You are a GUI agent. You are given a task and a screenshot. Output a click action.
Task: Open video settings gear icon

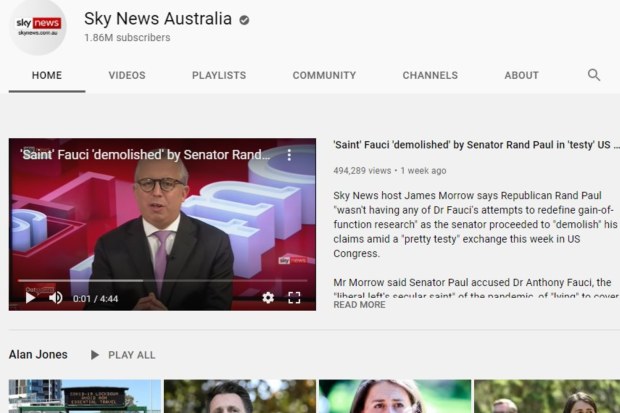268,297
